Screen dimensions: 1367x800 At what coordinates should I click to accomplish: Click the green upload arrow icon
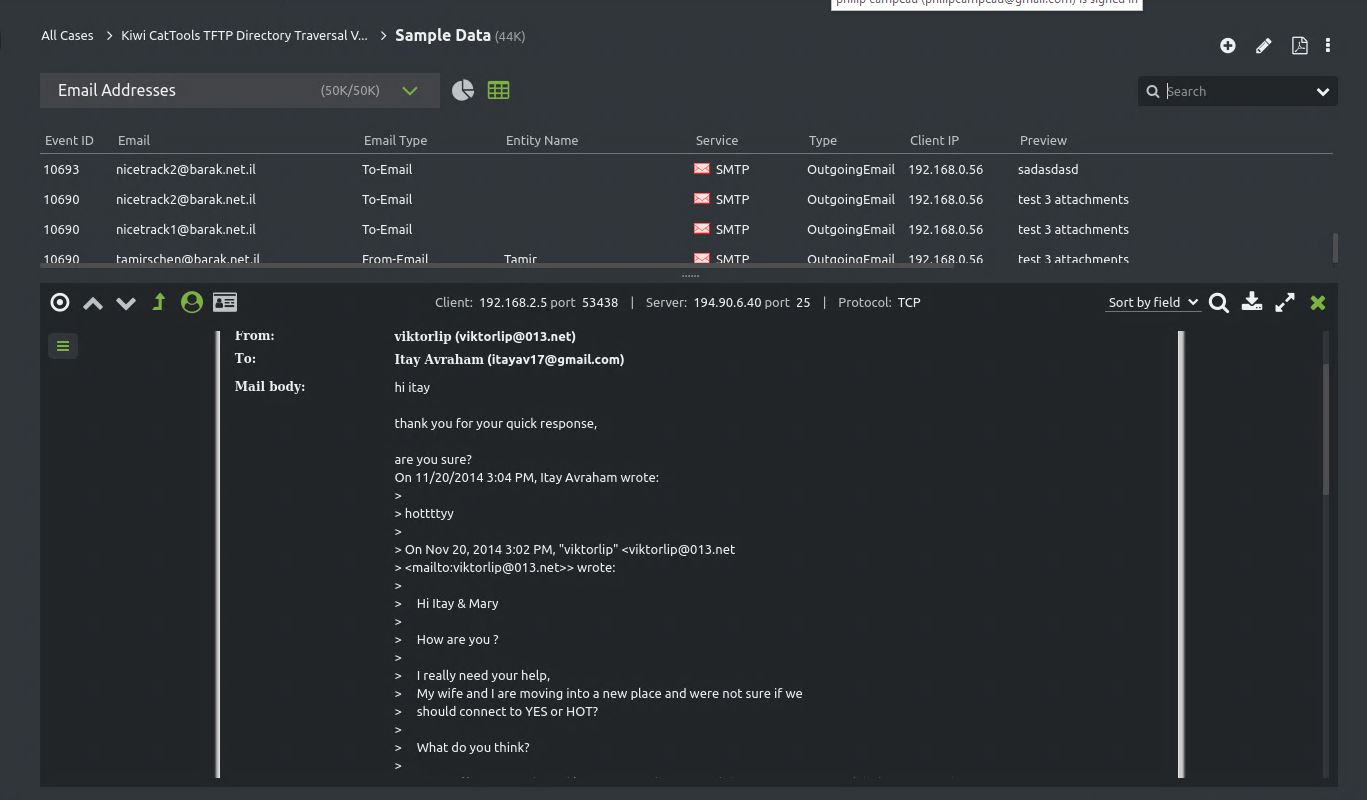pos(158,301)
